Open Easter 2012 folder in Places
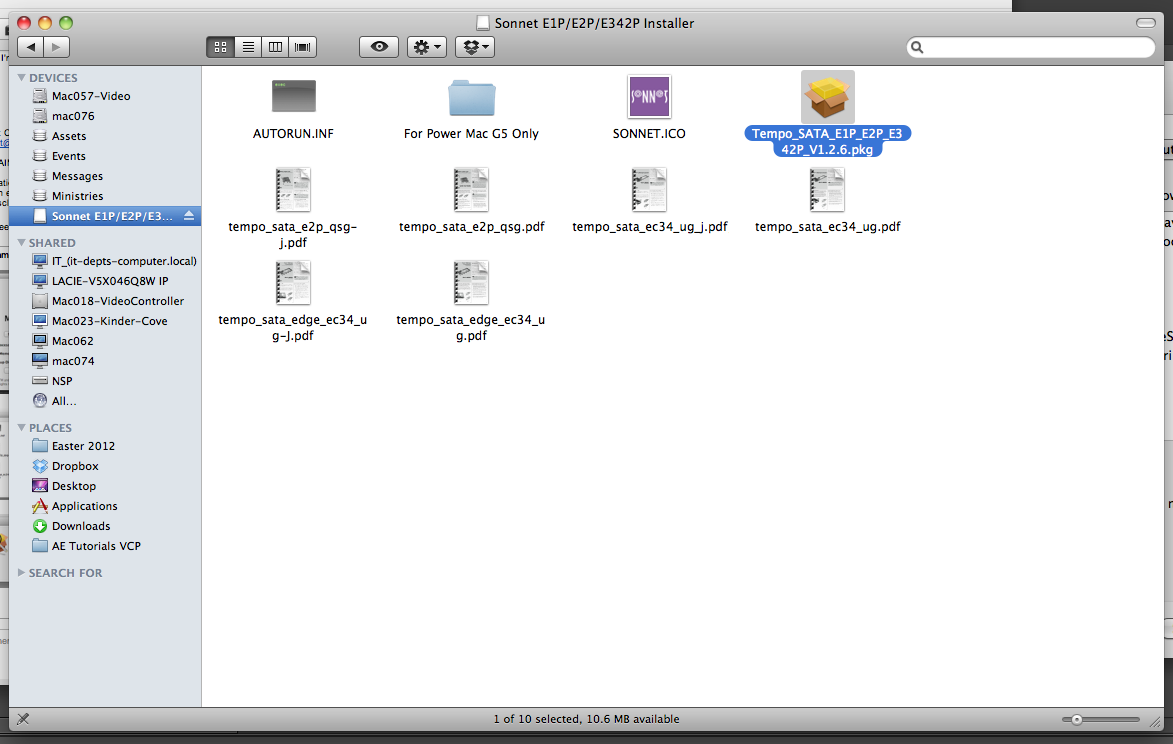 105,446
